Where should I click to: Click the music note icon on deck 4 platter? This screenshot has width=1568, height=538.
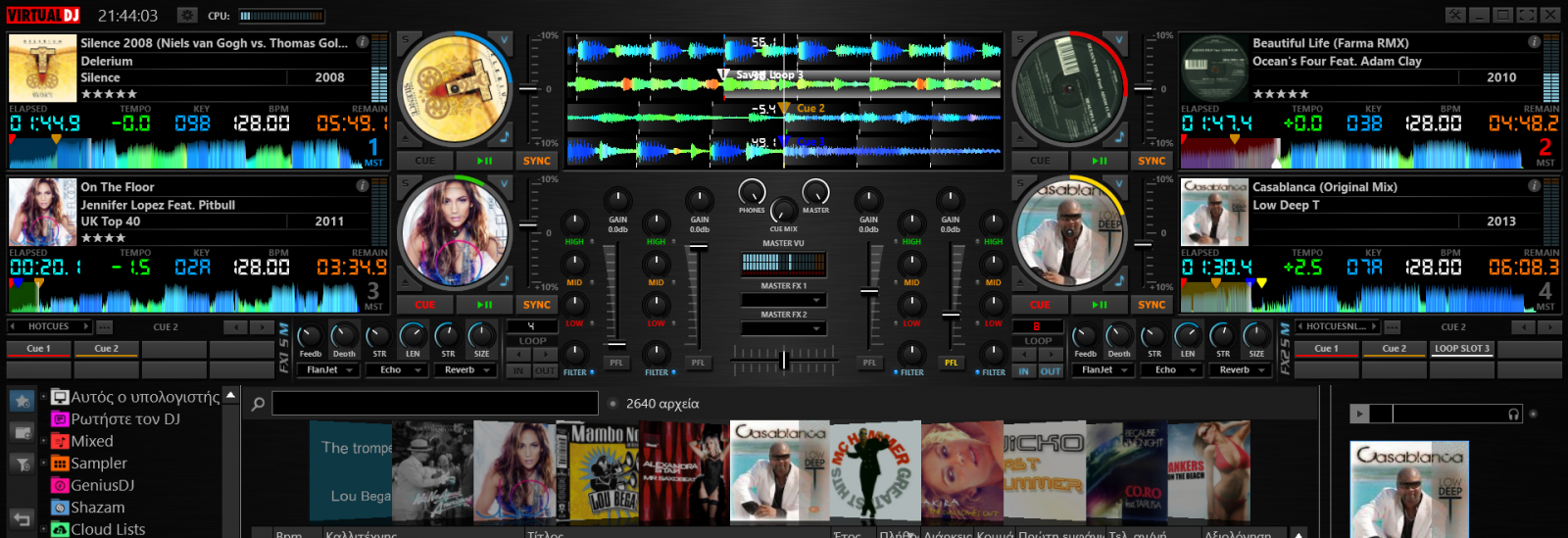pos(1120,280)
